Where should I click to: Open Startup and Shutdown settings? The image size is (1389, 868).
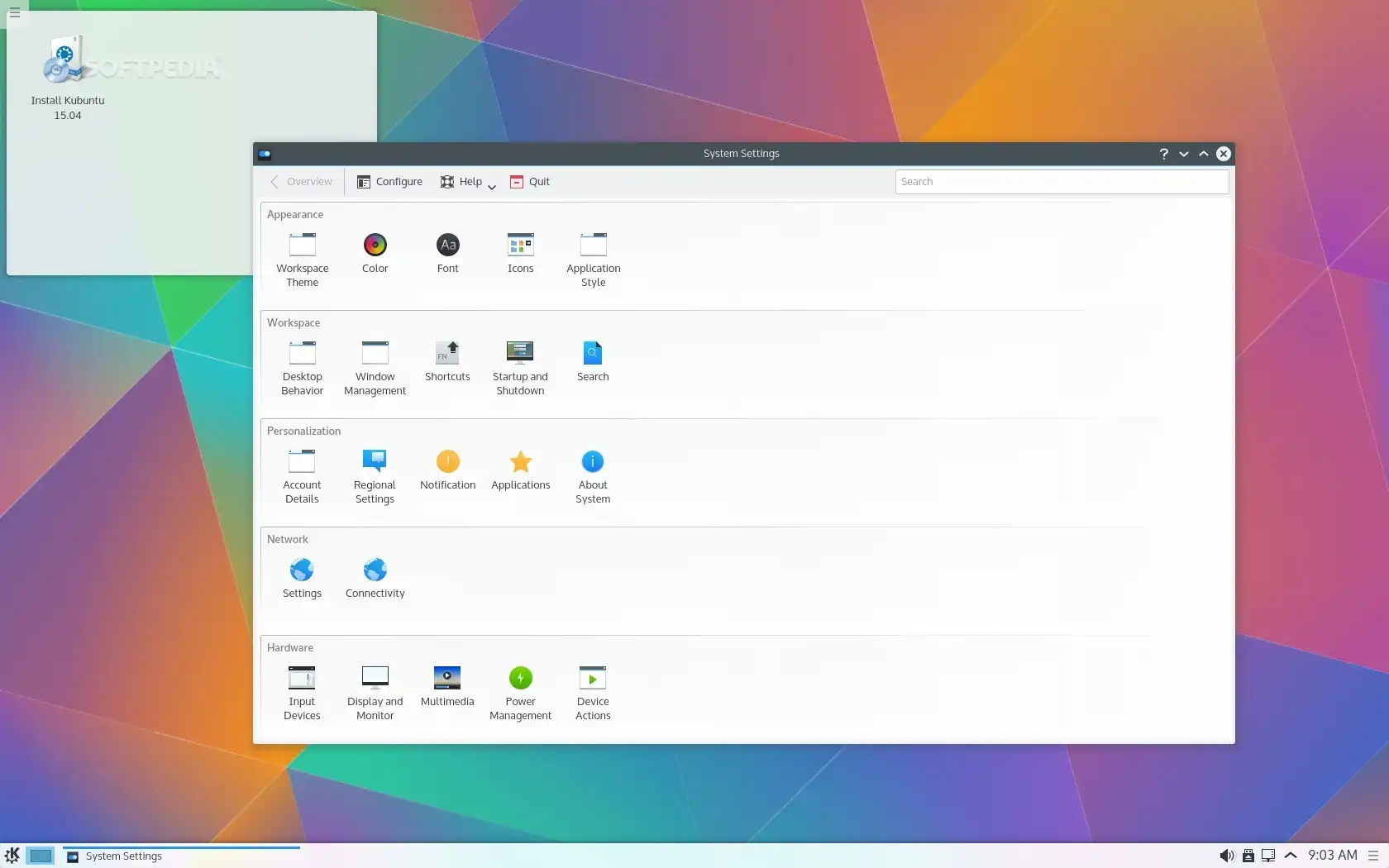(x=520, y=364)
